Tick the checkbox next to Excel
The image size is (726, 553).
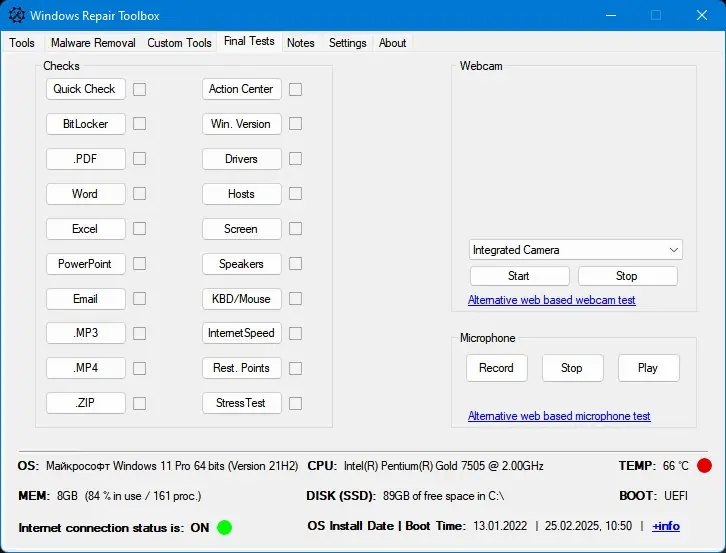(x=139, y=229)
